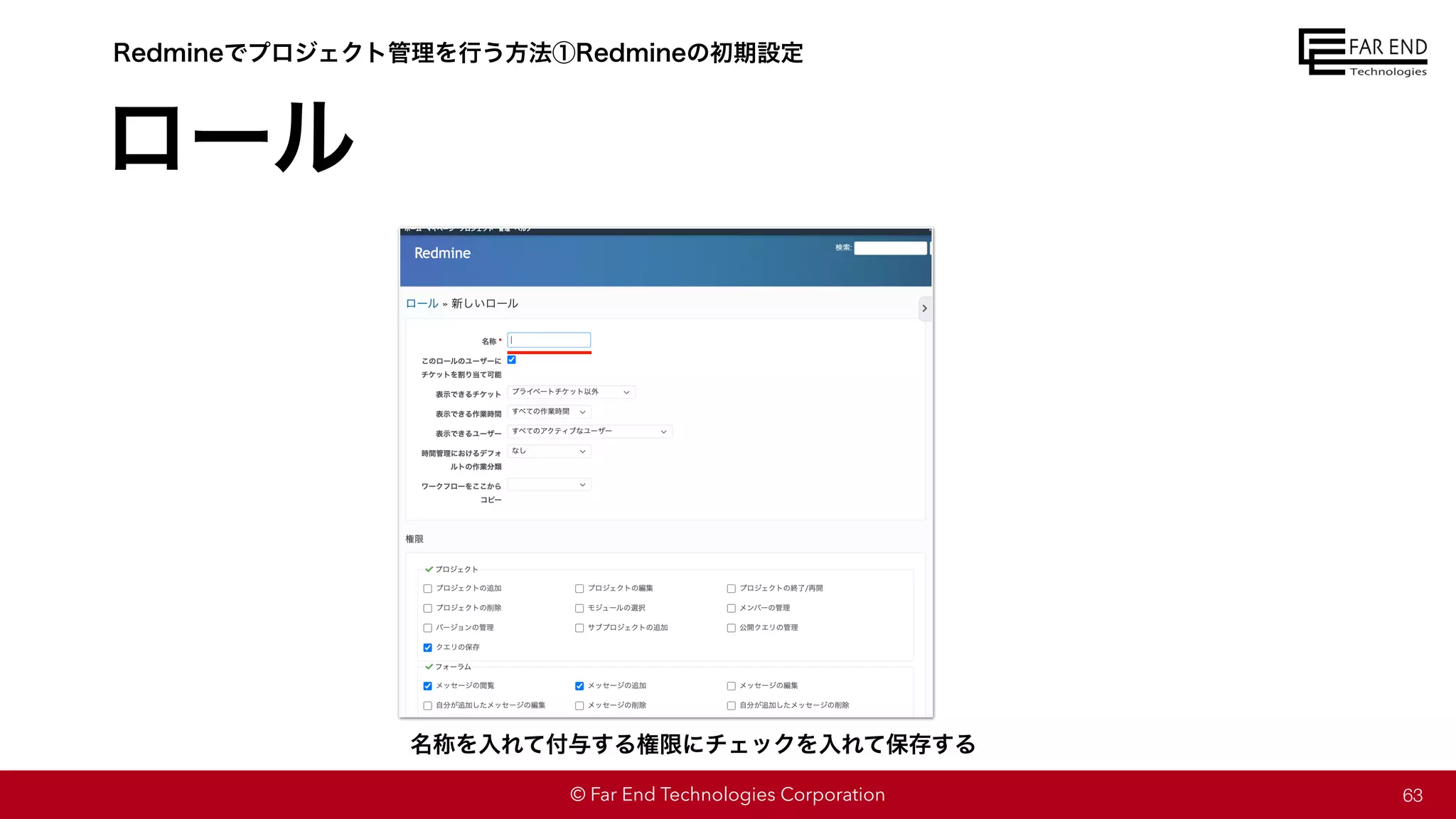This screenshot has width=1456, height=819.
Task: Click the slide title ロール
Action: [233, 136]
